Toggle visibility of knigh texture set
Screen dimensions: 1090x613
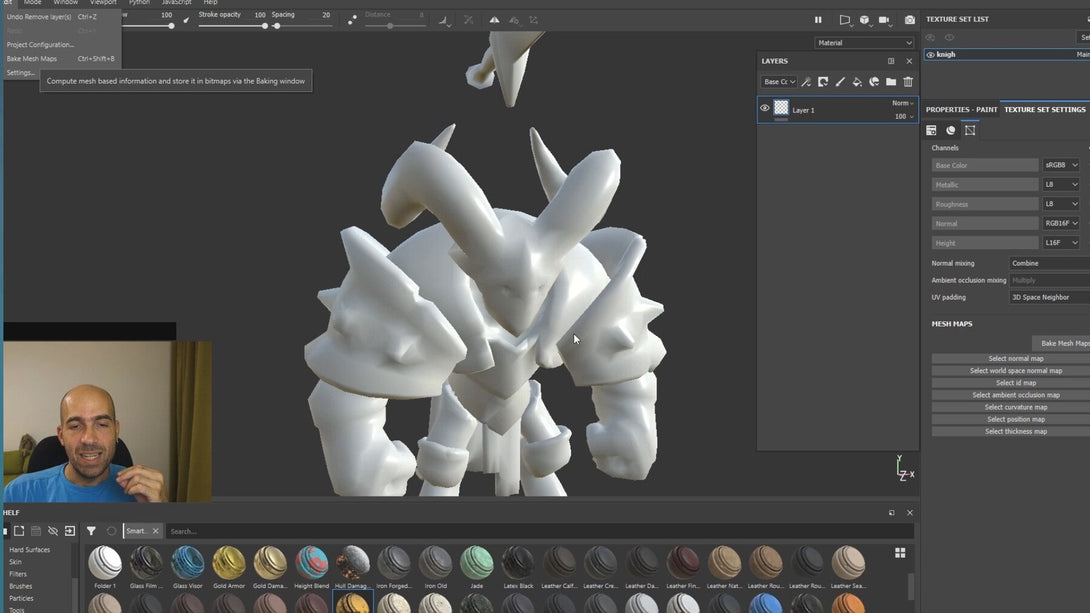click(x=931, y=54)
